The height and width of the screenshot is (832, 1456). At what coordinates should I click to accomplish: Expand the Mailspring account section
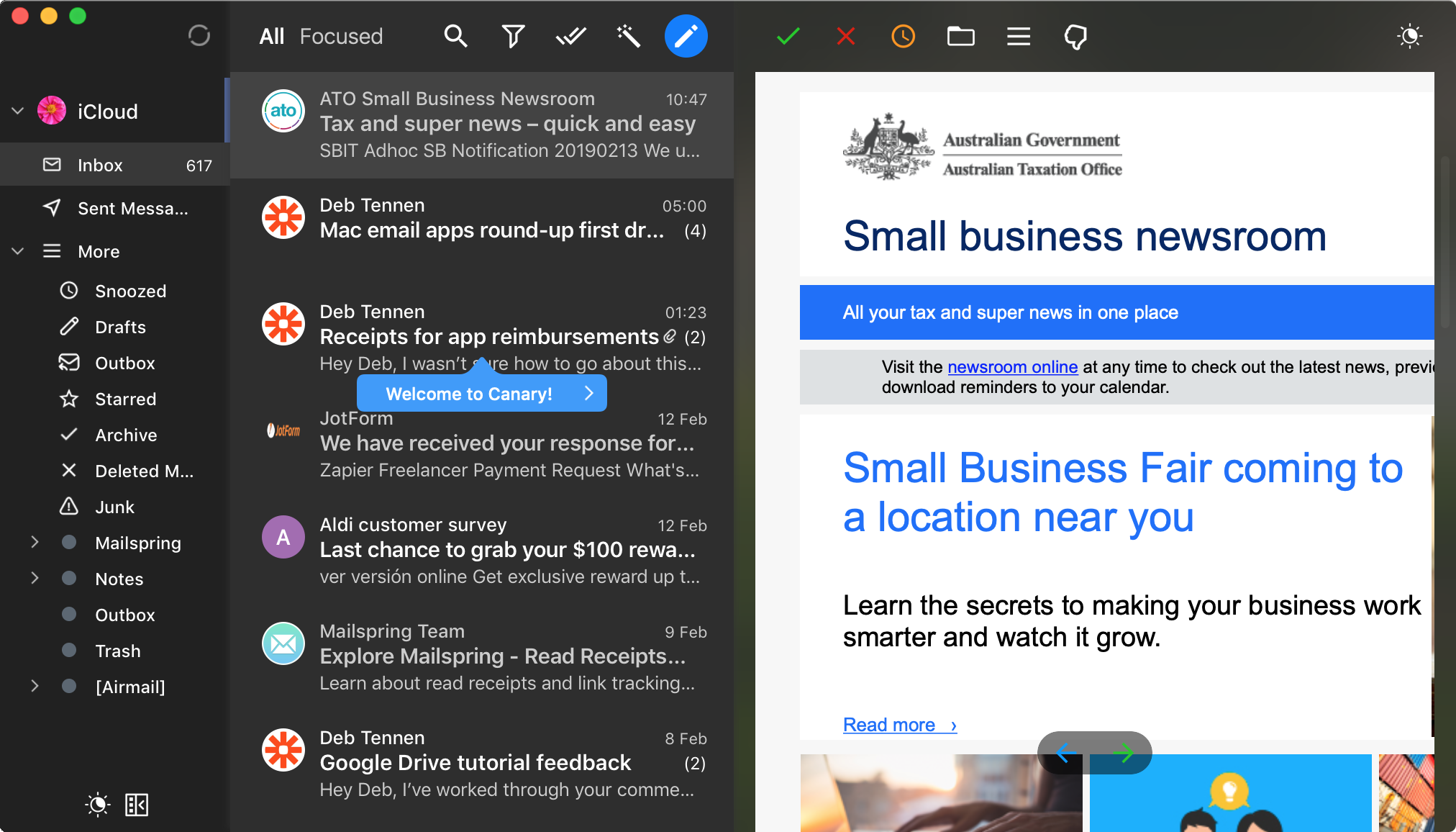pyautogui.click(x=34, y=542)
